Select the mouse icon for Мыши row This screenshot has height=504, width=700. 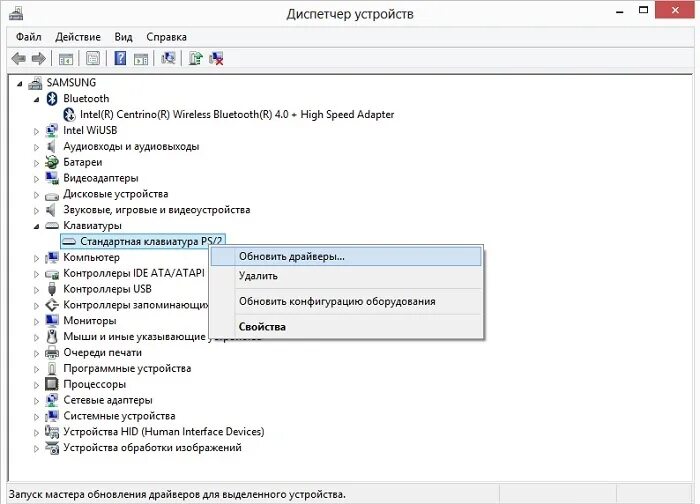coord(52,337)
